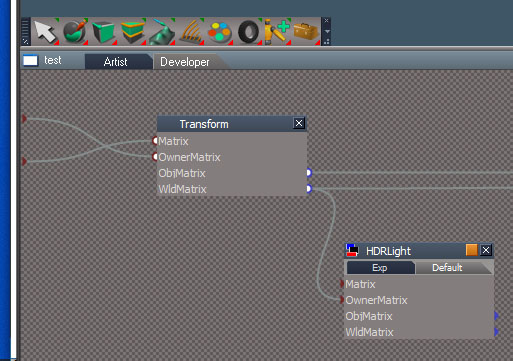Screen dimensions: 513x361
Task: Click the HDRLight node type icon
Action: click(x=352, y=250)
